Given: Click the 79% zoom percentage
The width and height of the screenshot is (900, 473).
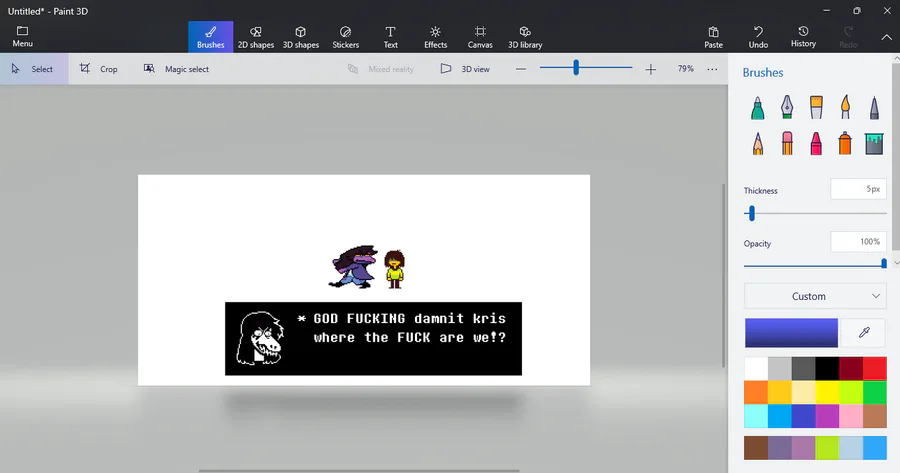Looking at the screenshot, I should (x=685, y=68).
